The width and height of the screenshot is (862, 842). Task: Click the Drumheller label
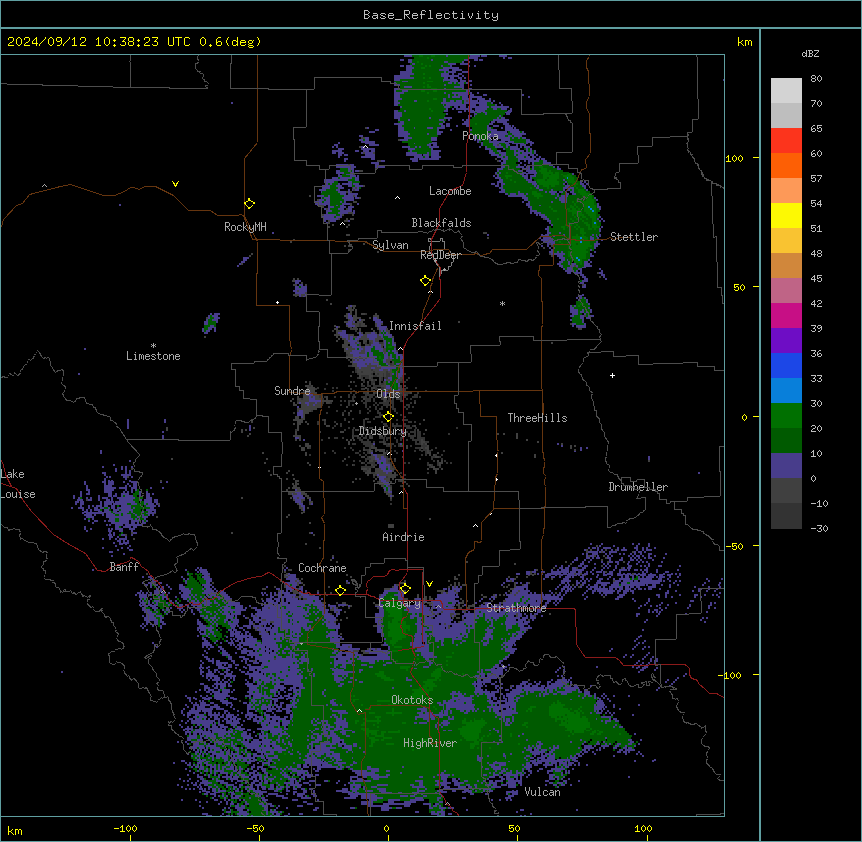[638, 487]
